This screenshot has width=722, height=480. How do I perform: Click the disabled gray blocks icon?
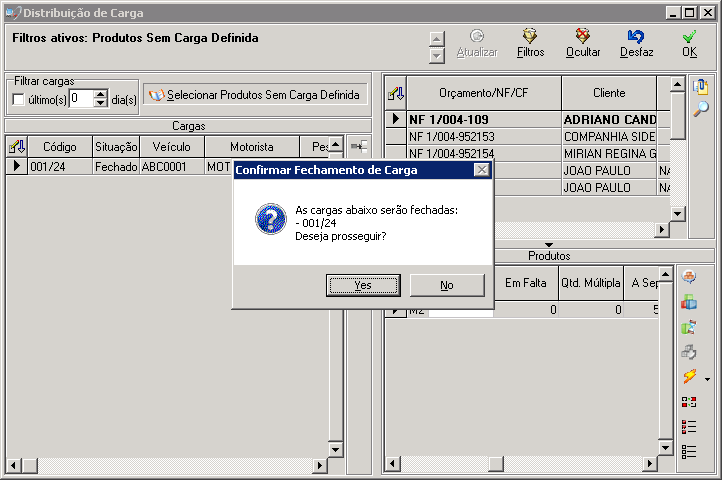(x=689, y=352)
